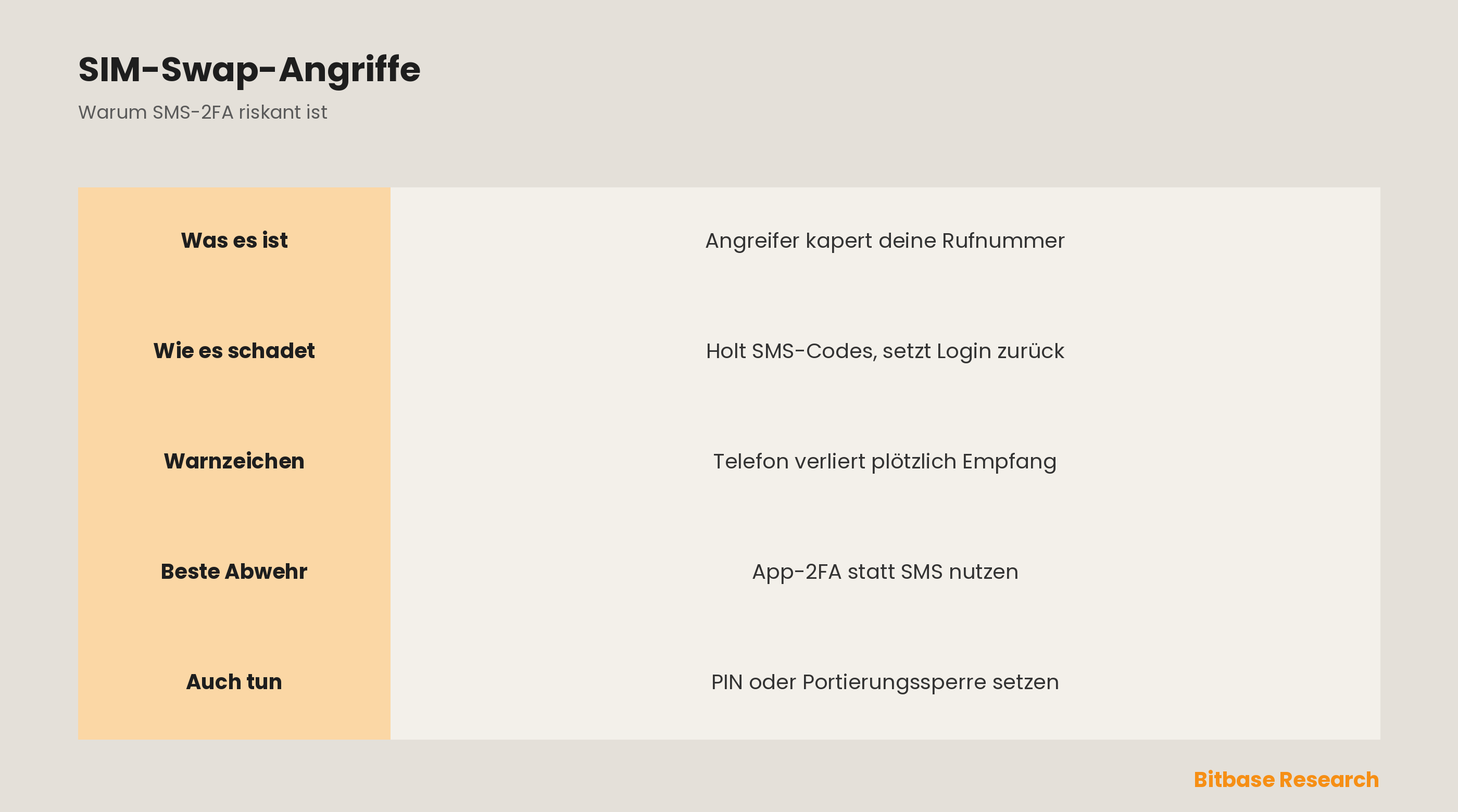Screen dimensions: 1458x812
Task: Click the word Empfang in Warnzeichen row
Action: (1009, 462)
